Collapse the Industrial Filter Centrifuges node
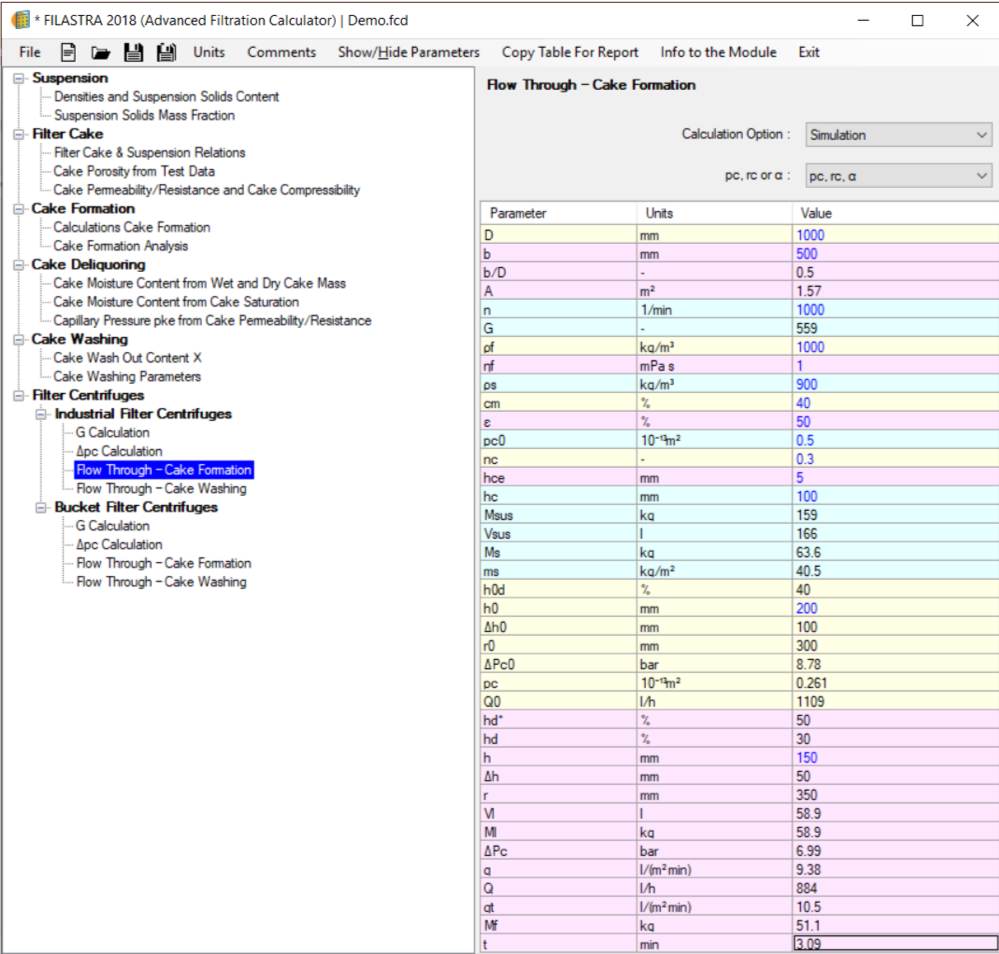The image size is (999, 954). (x=41, y=414)
